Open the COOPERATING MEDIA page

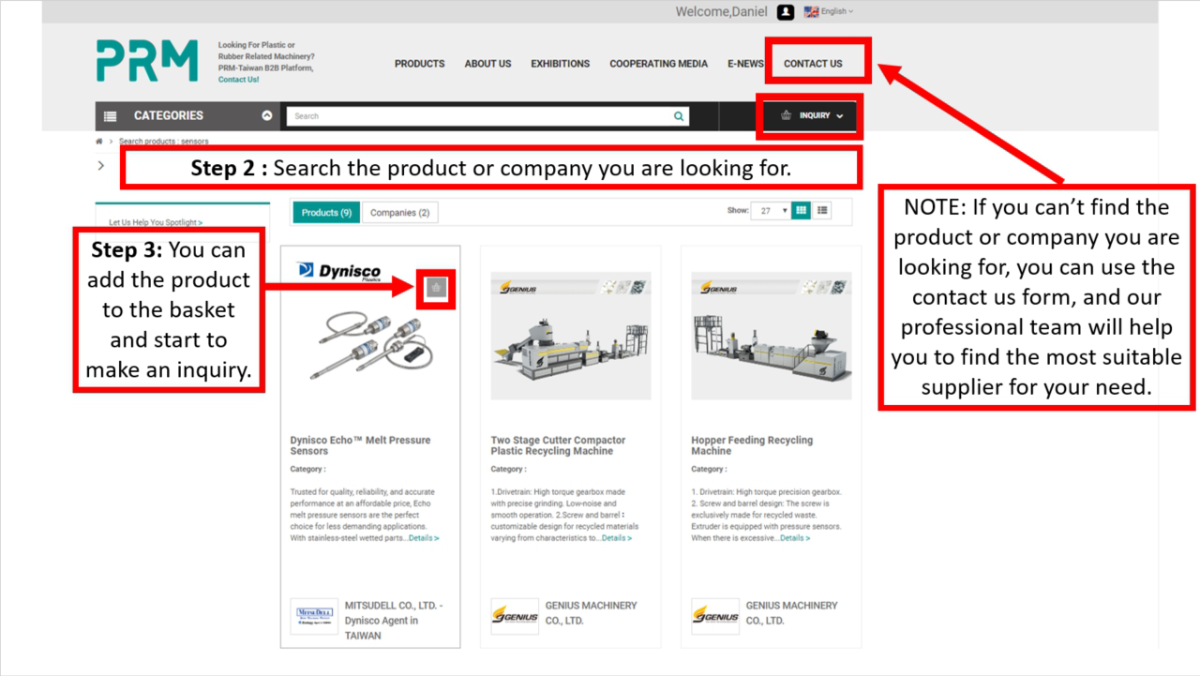[x=659, y=64]
